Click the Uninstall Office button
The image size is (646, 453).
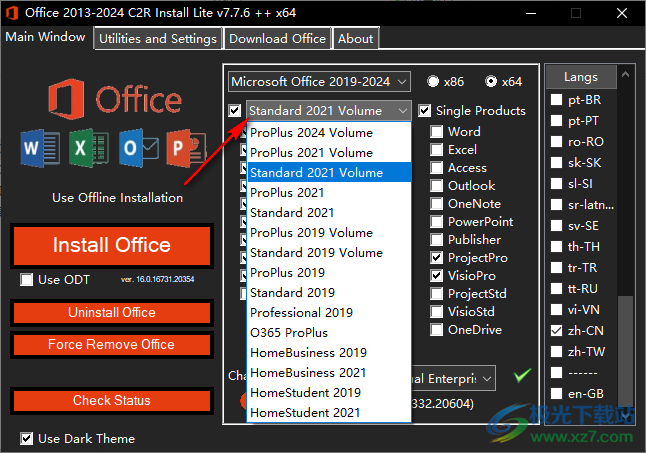pos(112,313)
